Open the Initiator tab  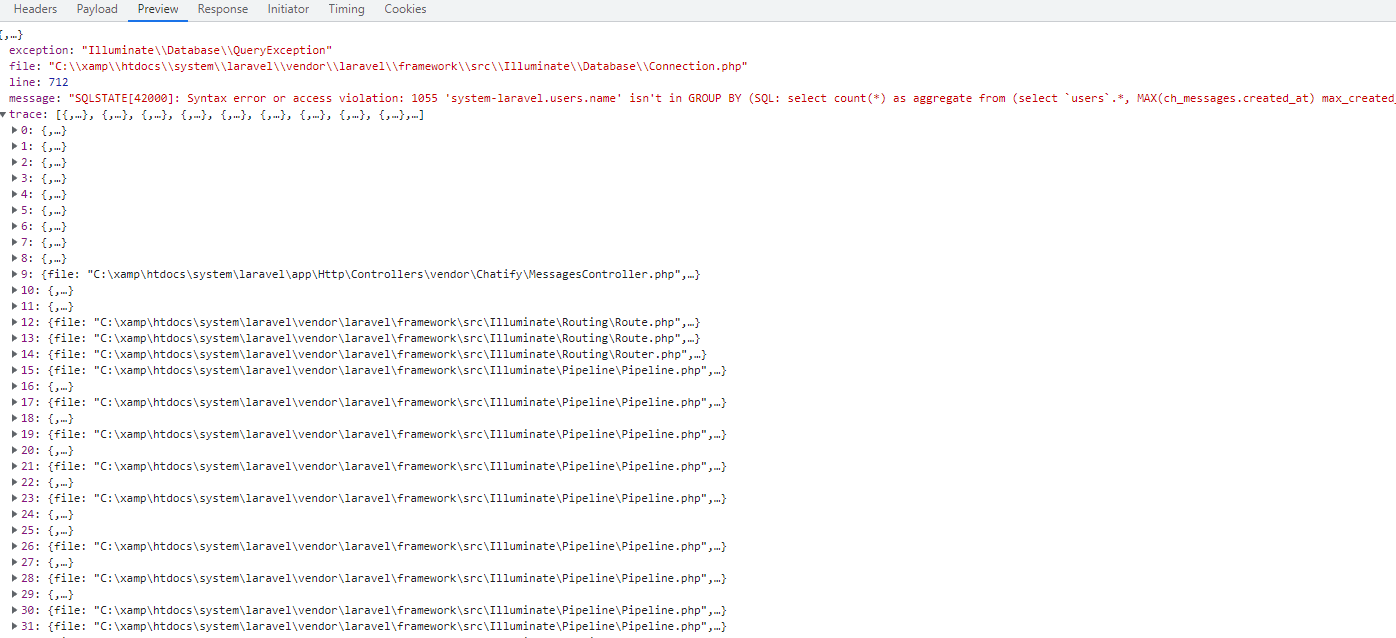click(x=288, y=9)
